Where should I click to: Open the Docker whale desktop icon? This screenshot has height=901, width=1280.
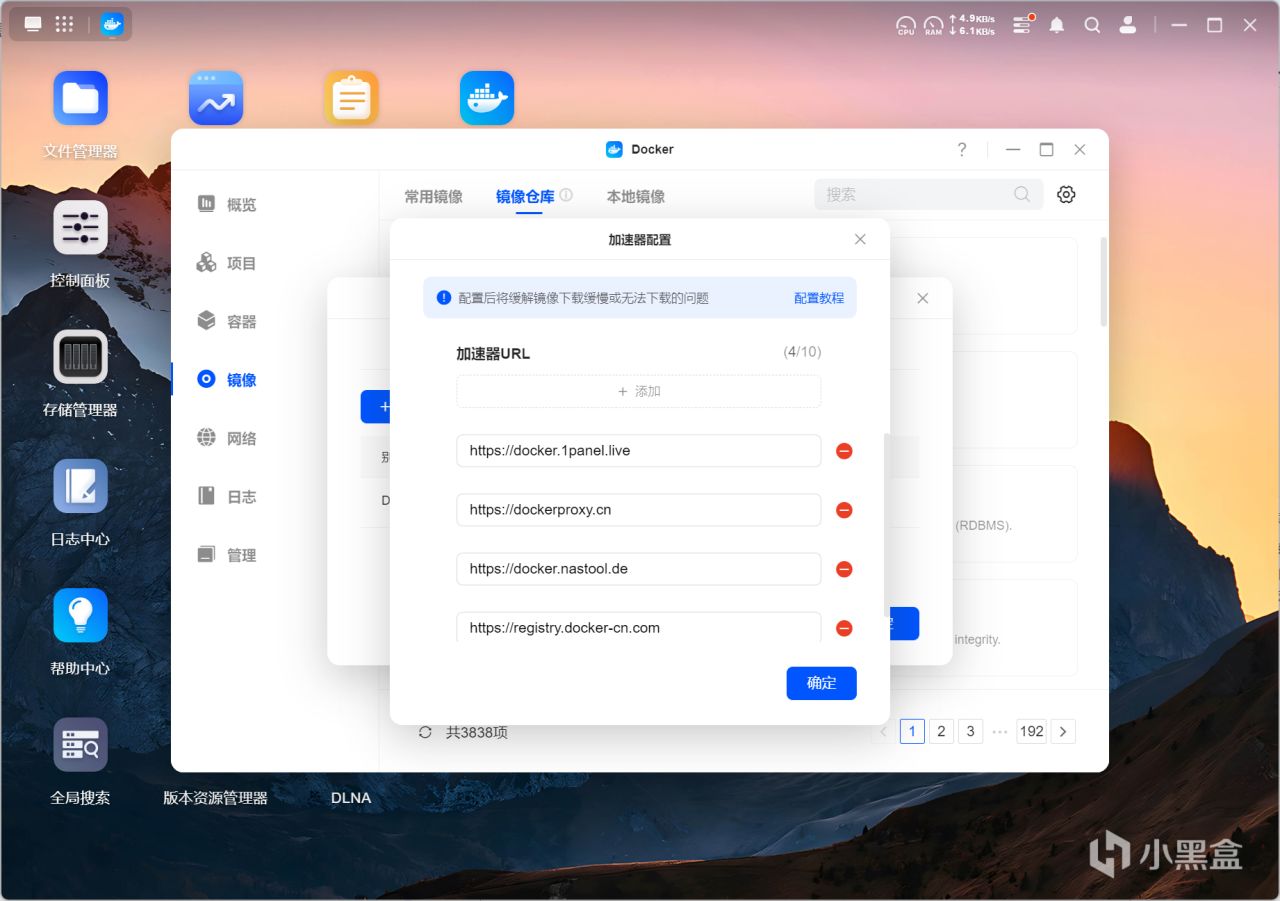[x=487, y=98]
